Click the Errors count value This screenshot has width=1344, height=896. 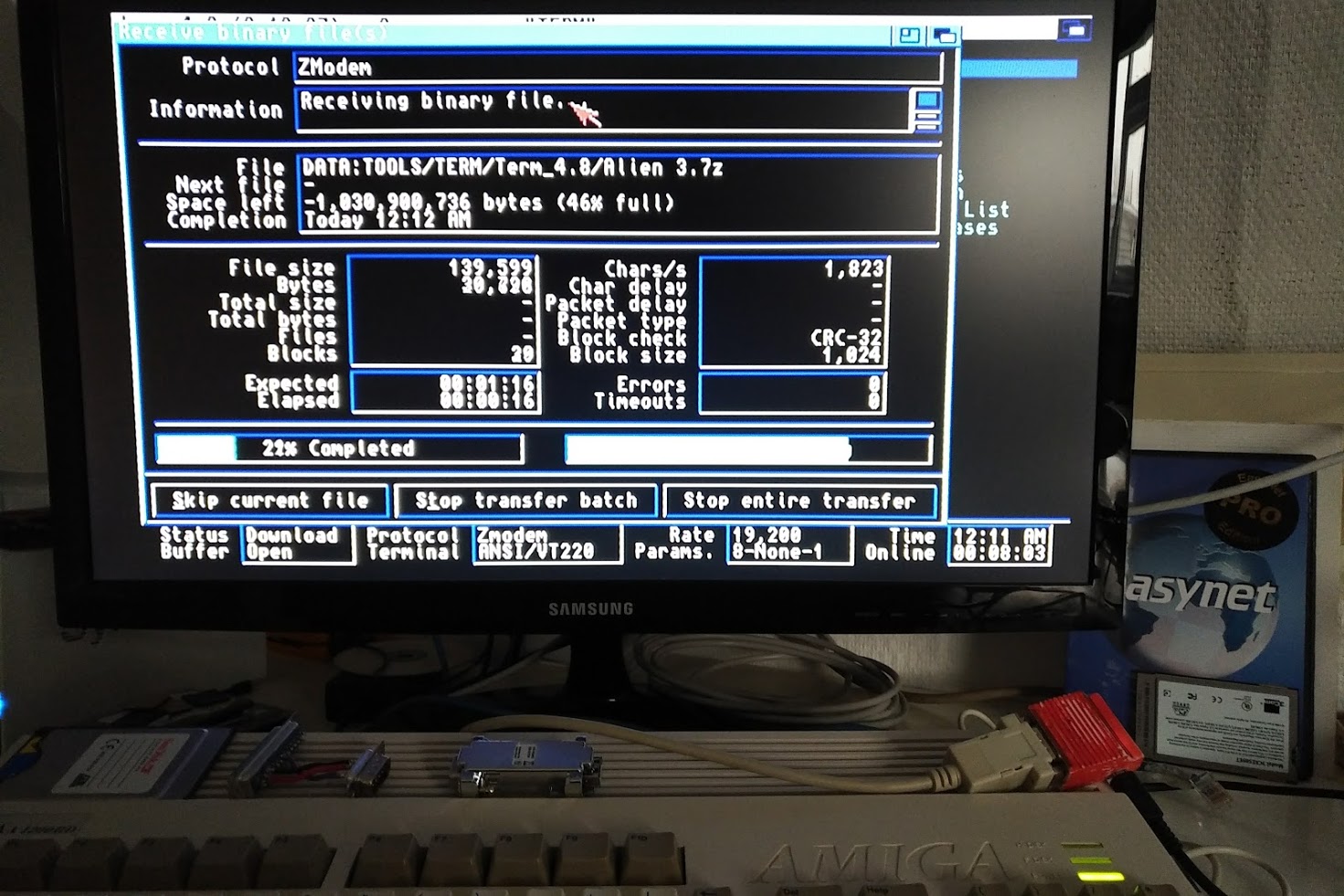click(x=874, y=385)
